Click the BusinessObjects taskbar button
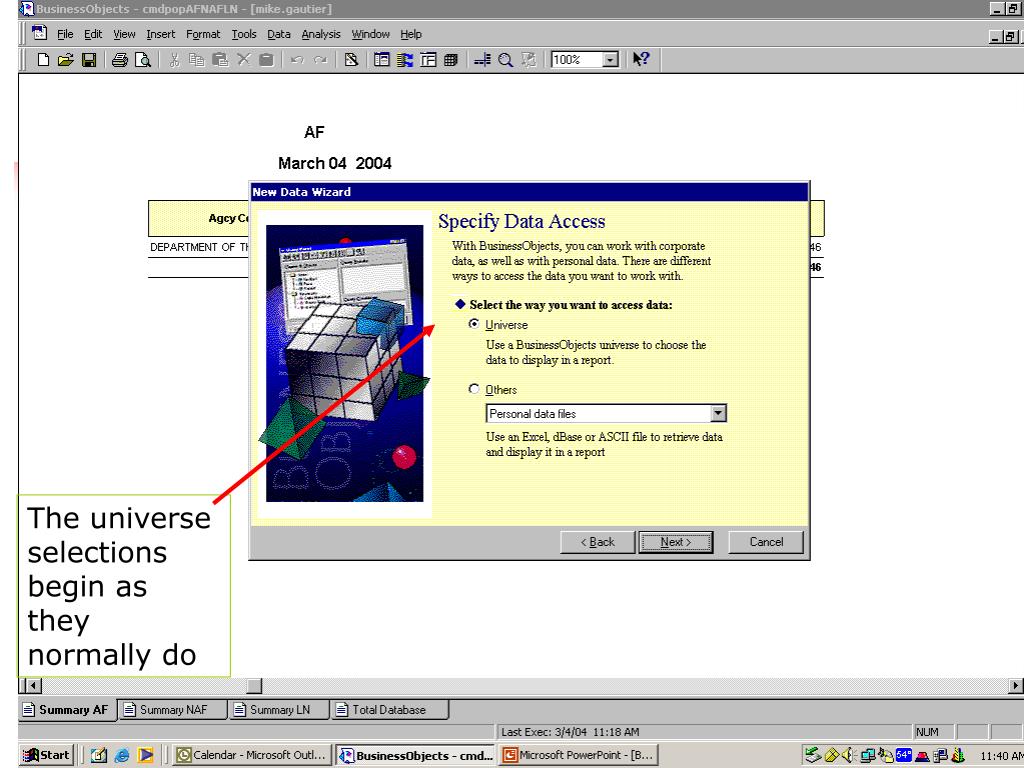Viewport: 1024px width, 768px height. (x=415, y=755)
